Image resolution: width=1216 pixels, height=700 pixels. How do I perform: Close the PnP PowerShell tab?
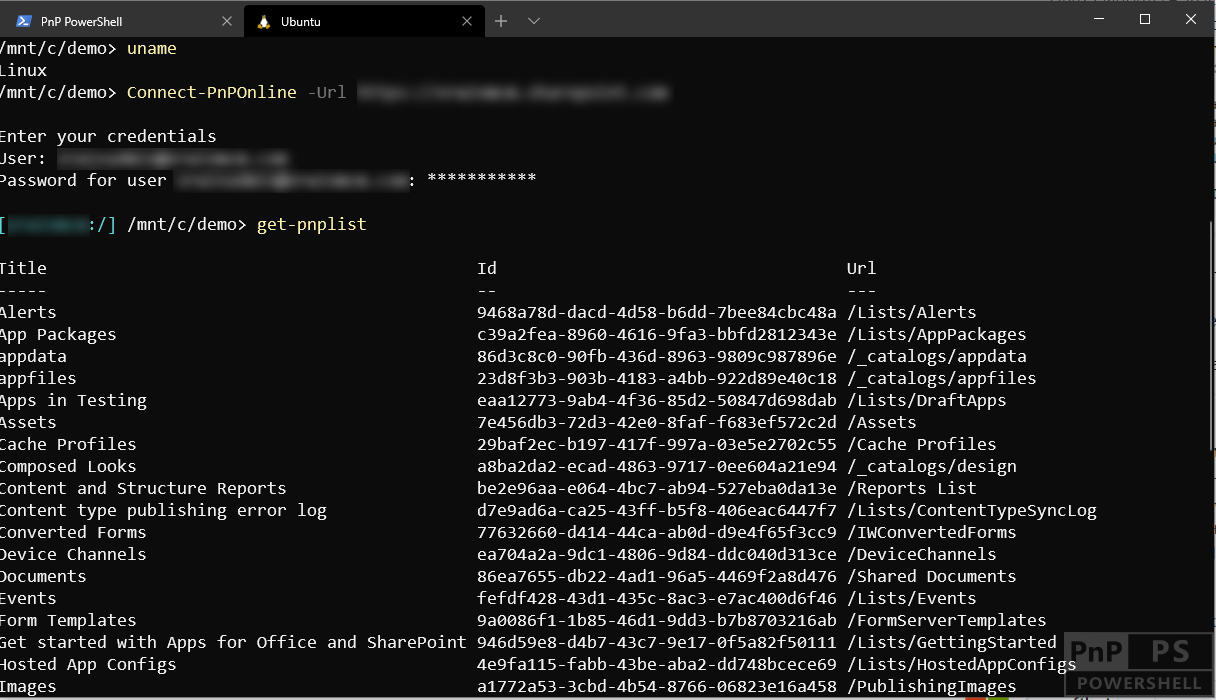[226, 21]
